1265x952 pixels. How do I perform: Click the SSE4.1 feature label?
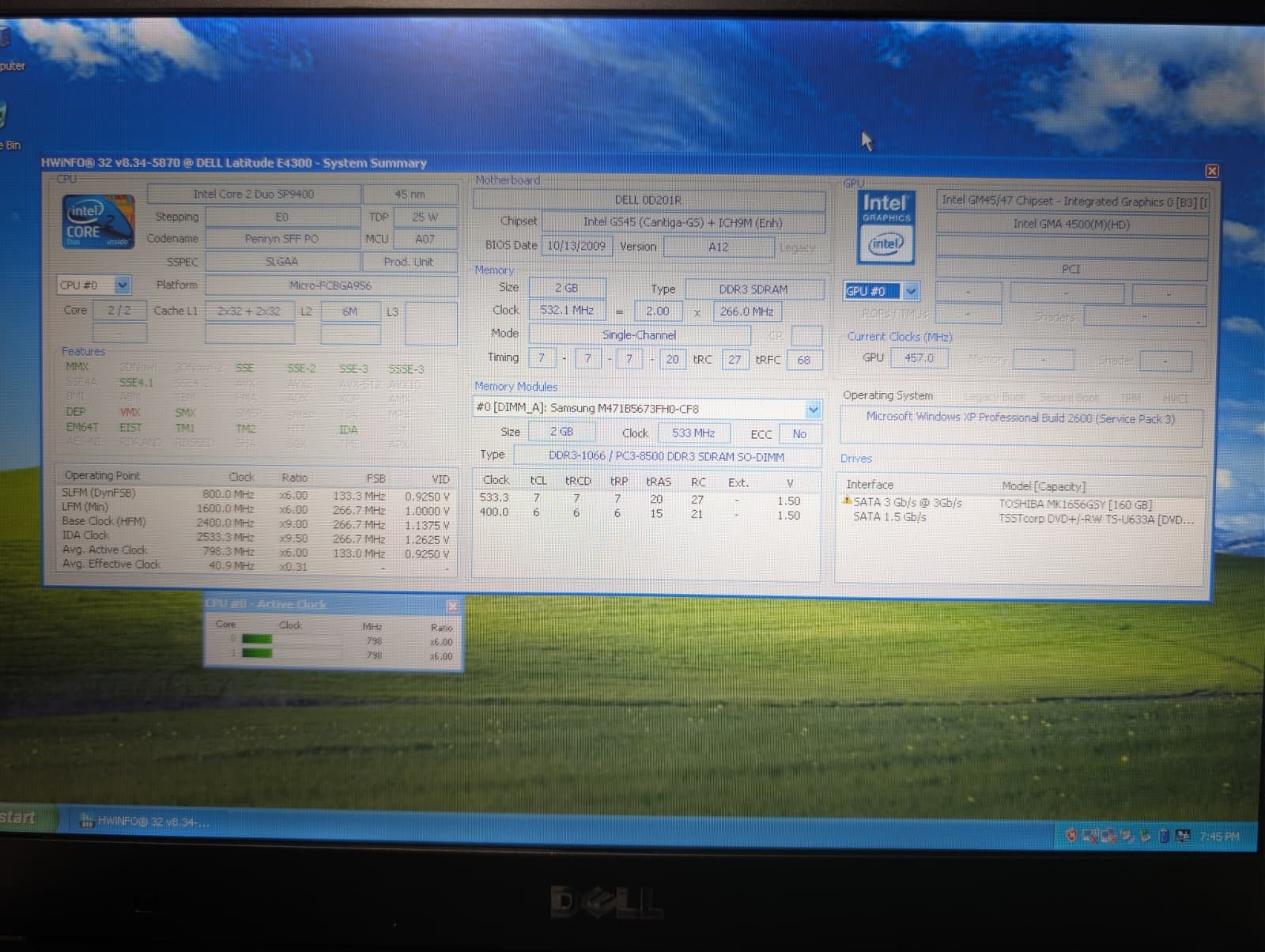click(x=136, y=383)
